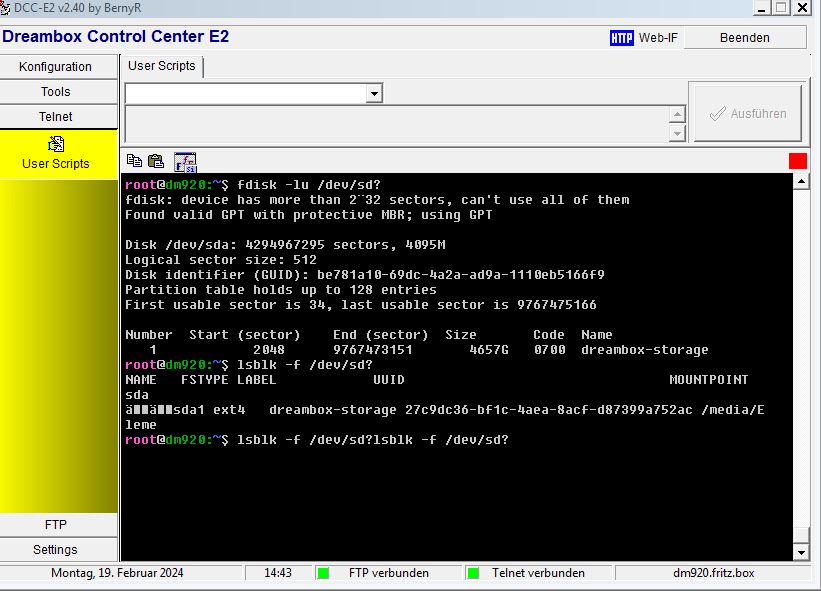The width and height of the screenshot is (821, 591).
Task: Click the red status square
Action: tap(797, 161)
